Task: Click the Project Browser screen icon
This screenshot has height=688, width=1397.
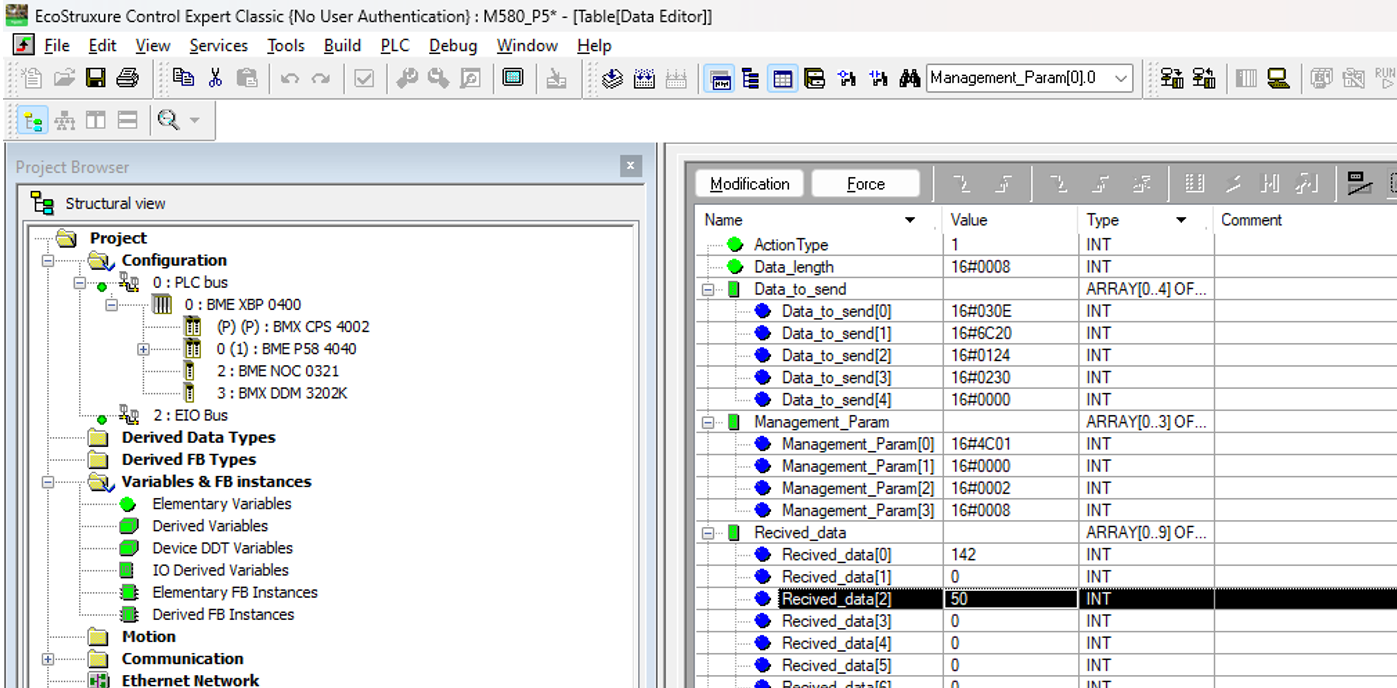Action: click(x=513, y=78)
